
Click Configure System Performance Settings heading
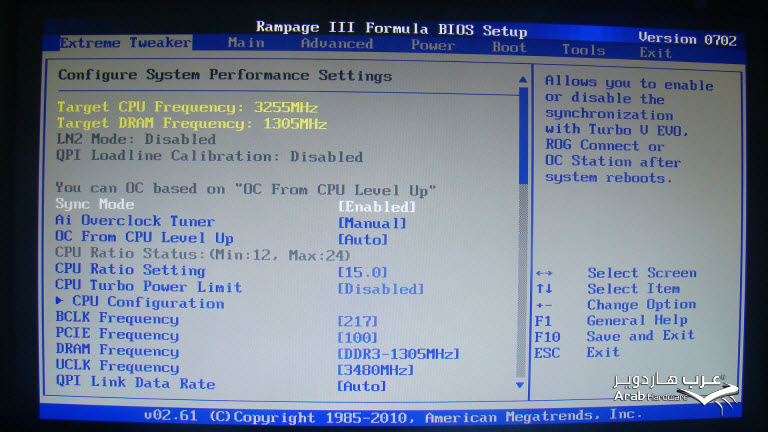(x=225, y=75)
